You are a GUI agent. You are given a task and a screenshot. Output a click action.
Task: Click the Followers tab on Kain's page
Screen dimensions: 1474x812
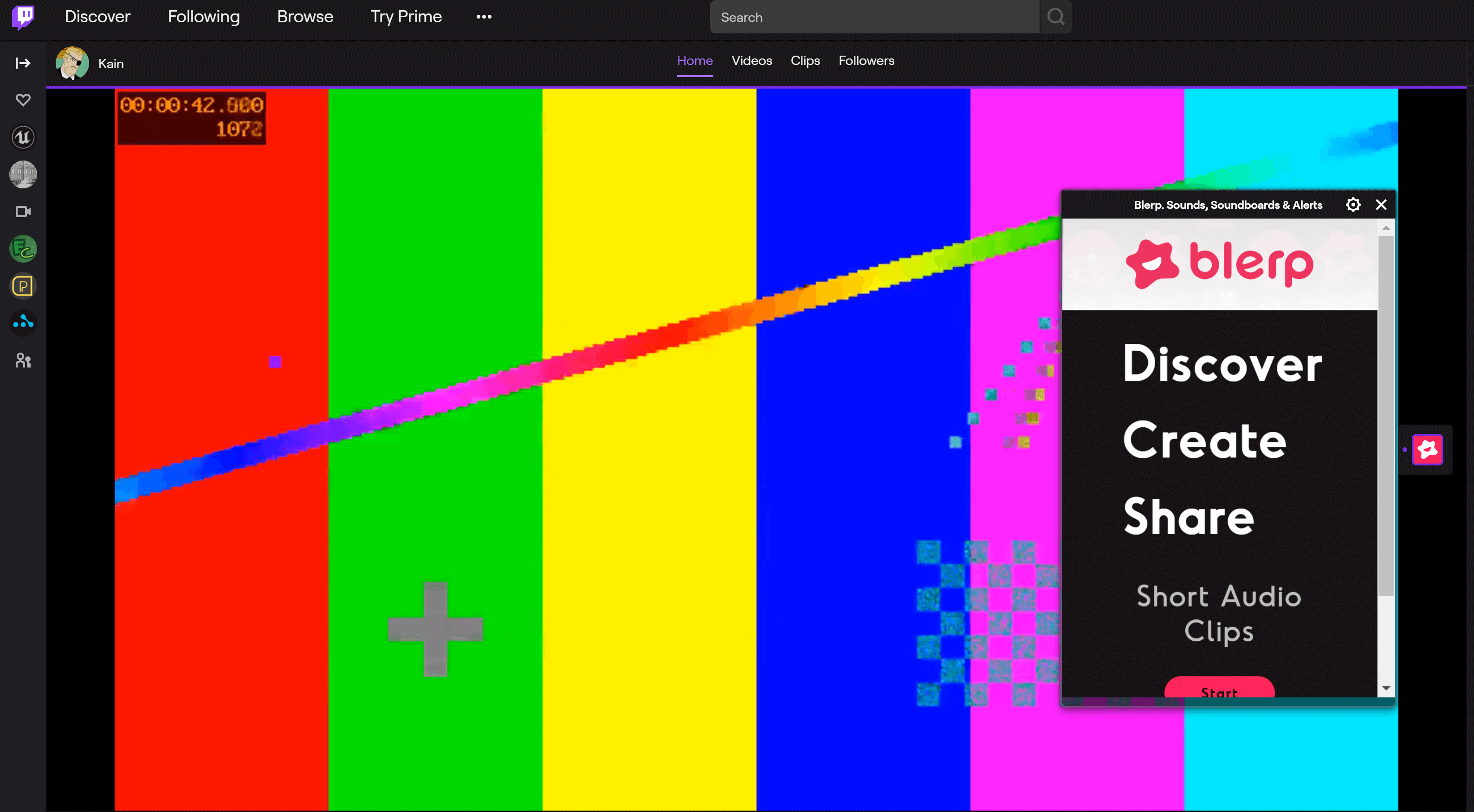tap(866, 60)
